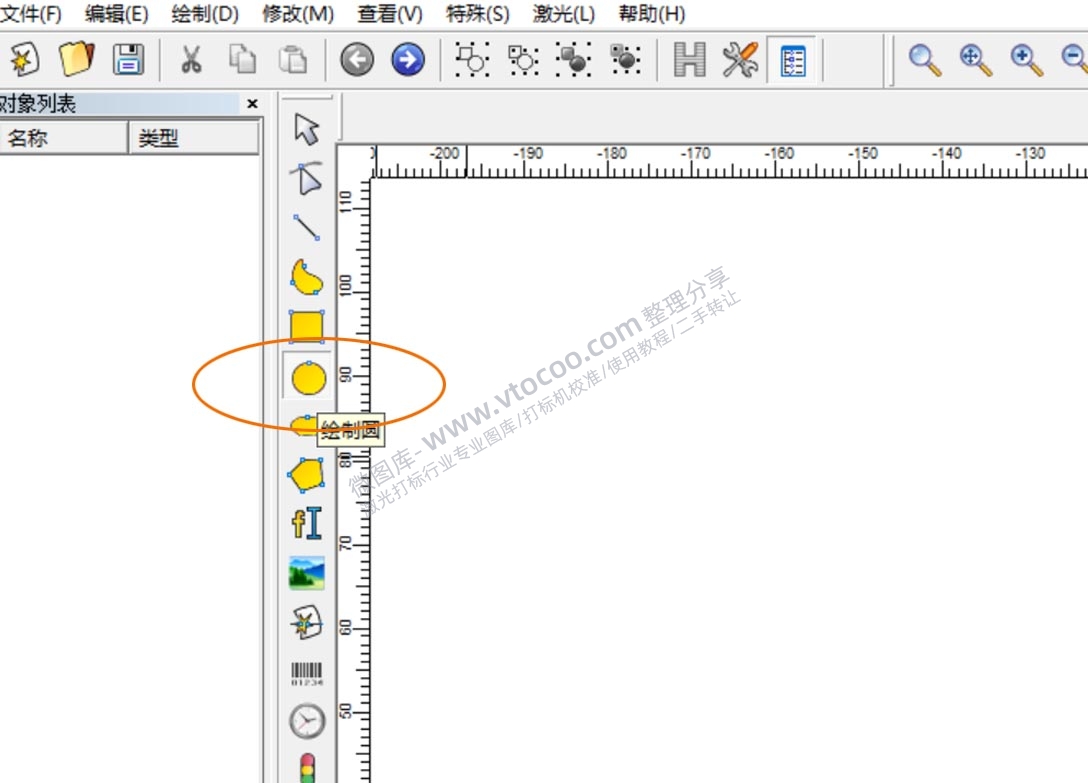The height and width of the screenshot is (783, 1088).
Task: Select the barcode tool
Action: pos(307,672)
